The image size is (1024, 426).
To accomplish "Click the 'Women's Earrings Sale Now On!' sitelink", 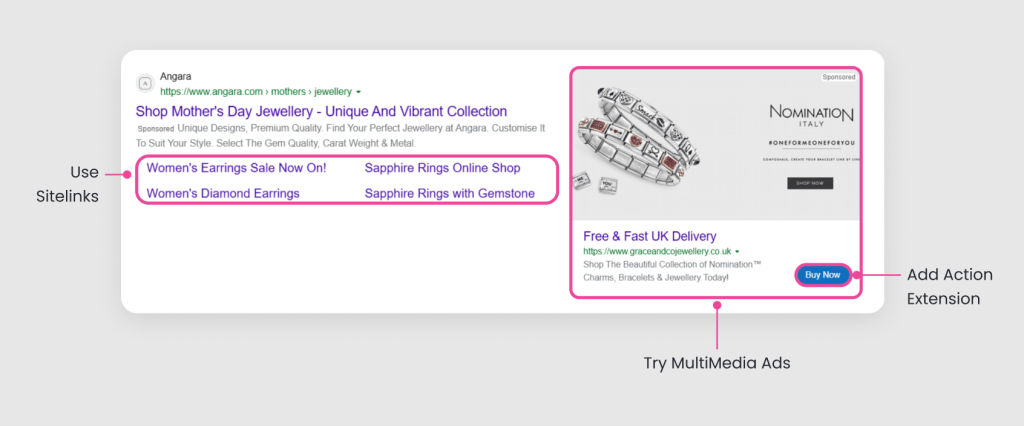I will pos(236,168).
